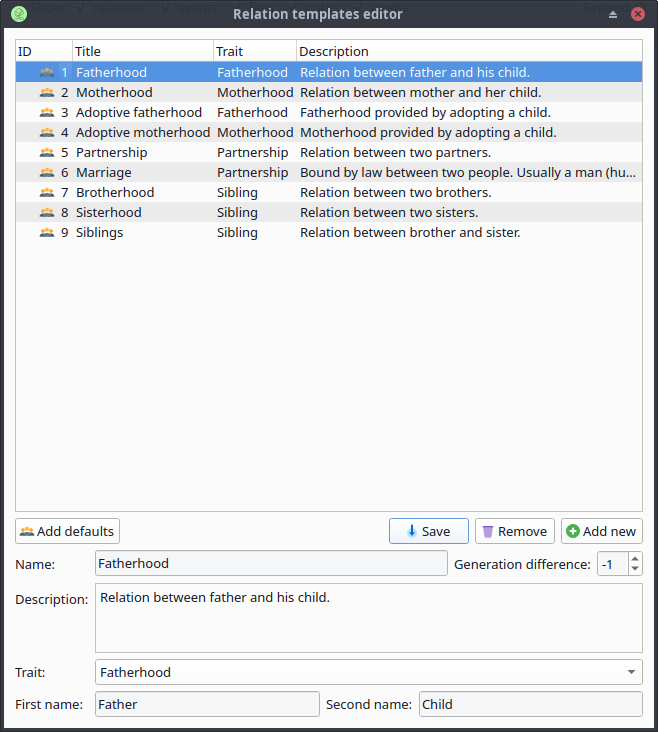The height and width of the screenshot is (732, 658).
Task: Click the application icon in title bar
Action: [x=18, y=14]
